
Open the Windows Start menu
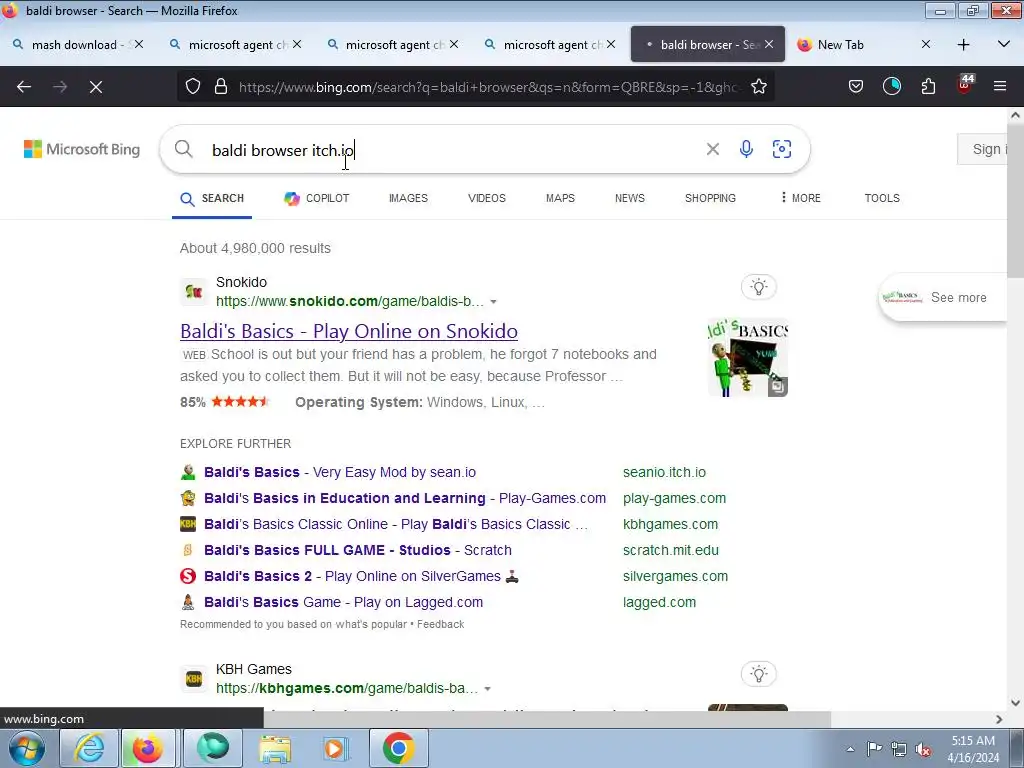27,748
